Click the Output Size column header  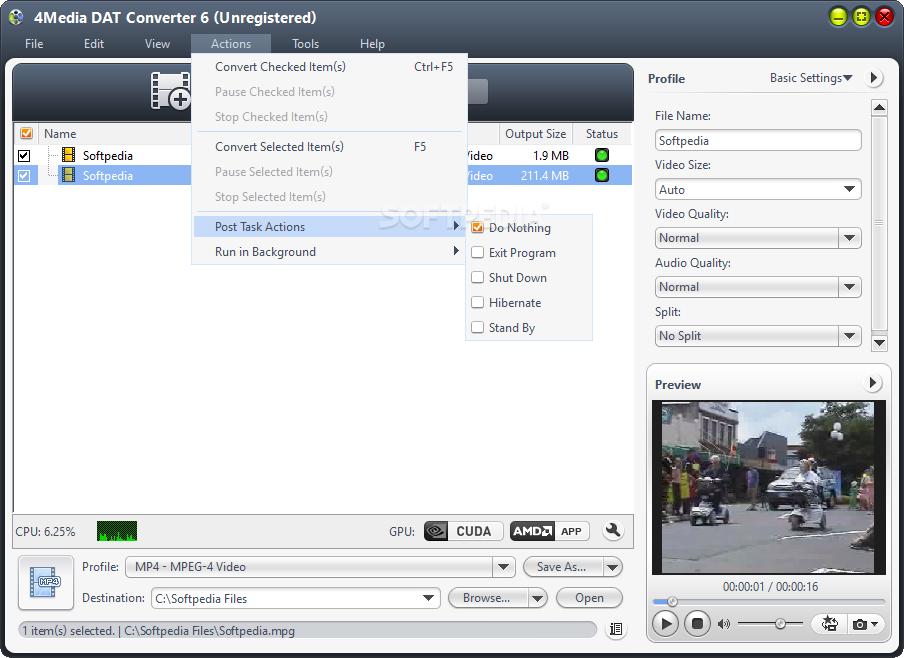(535, 134)
